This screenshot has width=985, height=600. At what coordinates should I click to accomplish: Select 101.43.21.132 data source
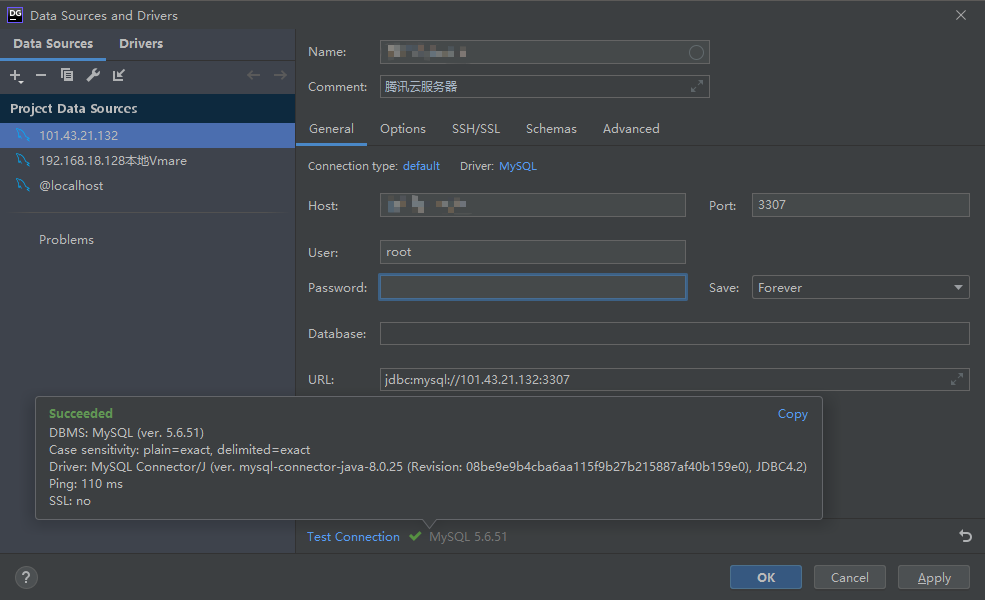(x=147, y=135)
